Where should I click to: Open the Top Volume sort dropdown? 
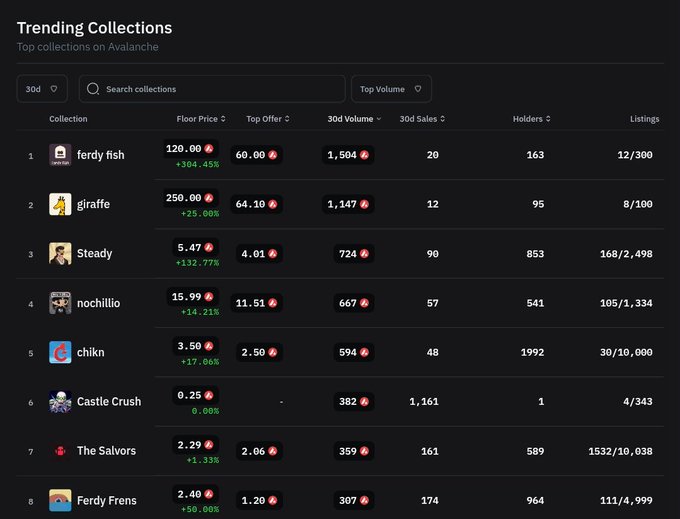coord(391,89)
